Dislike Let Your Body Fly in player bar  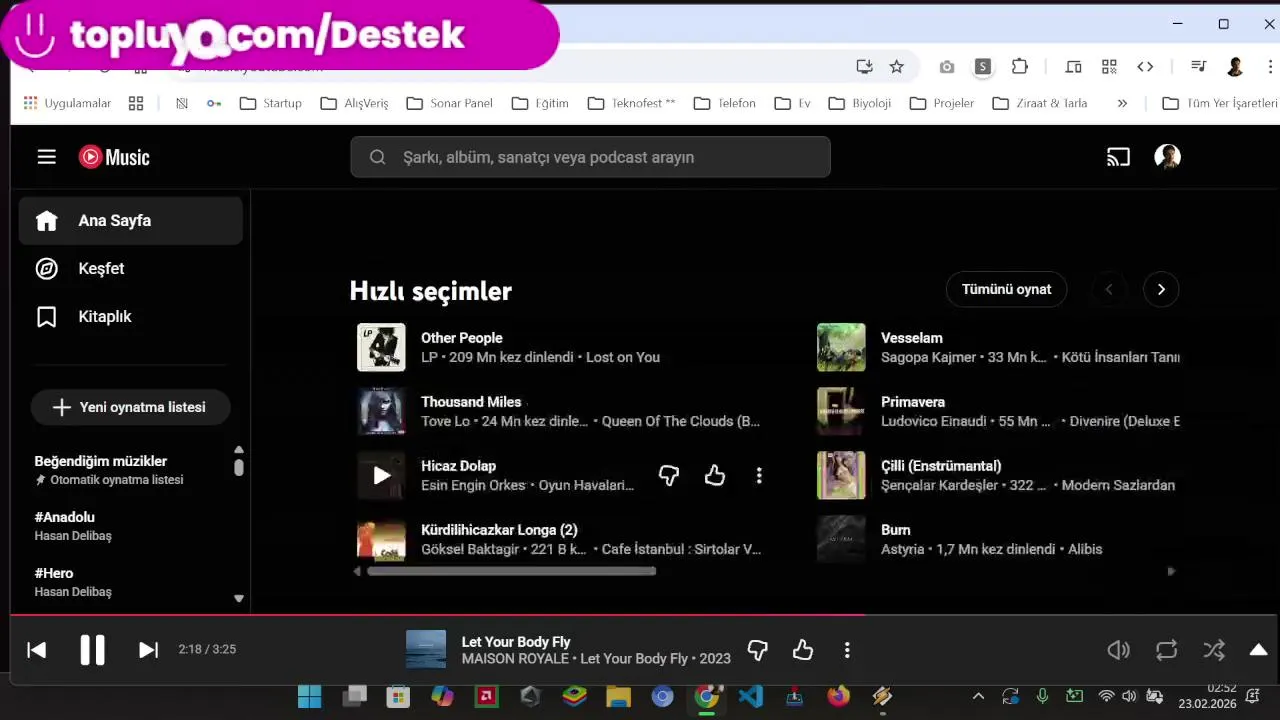coord(757,650)
